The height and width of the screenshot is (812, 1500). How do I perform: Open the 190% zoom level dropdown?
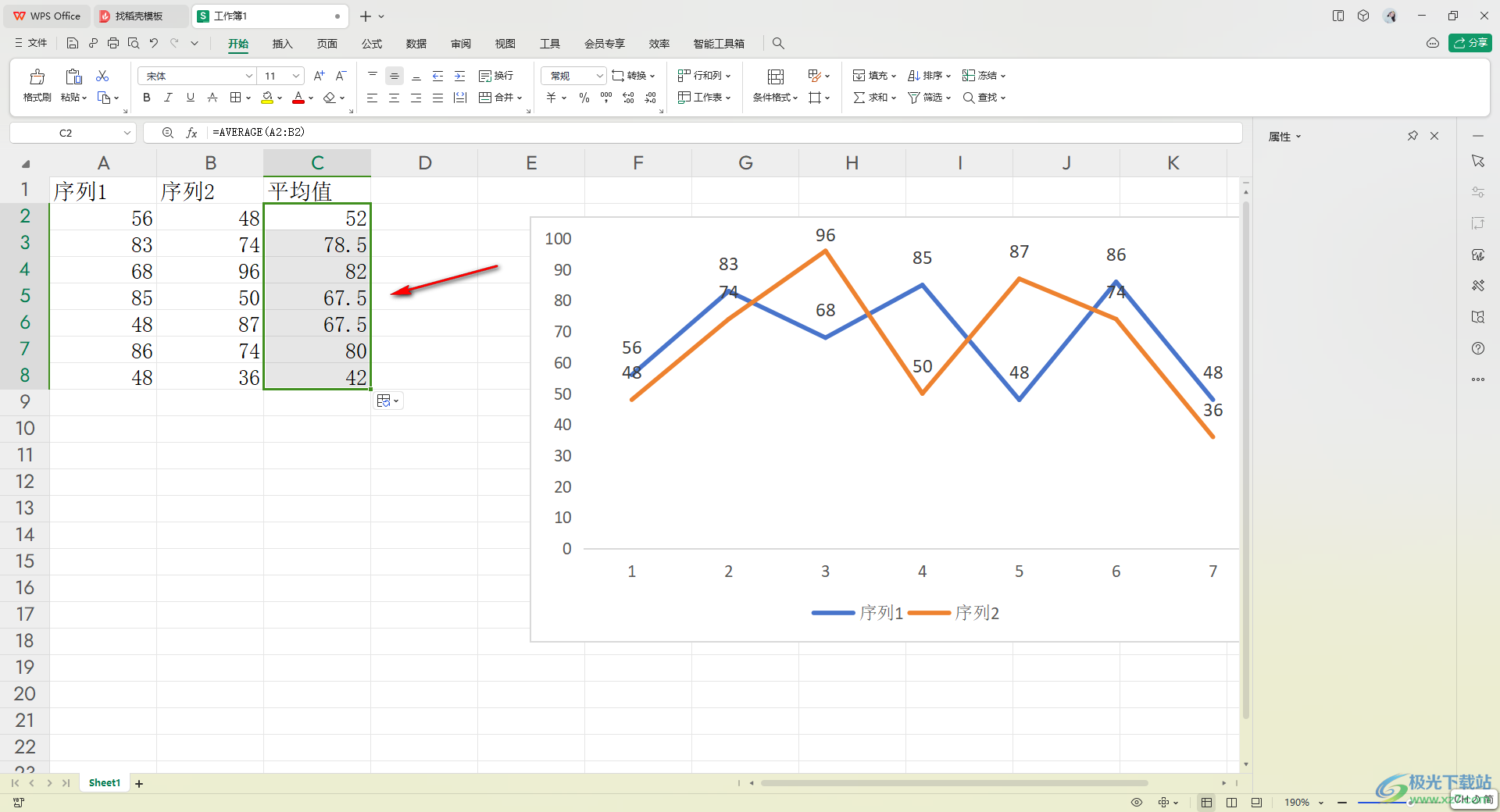(1321, 803)
